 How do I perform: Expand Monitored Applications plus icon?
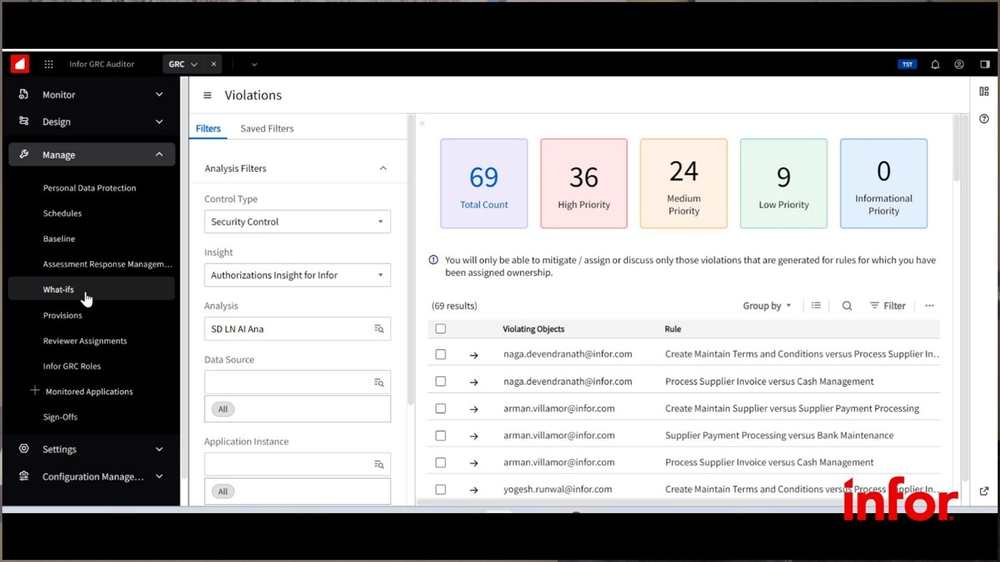pyautogui.click(x=34, y=390)
